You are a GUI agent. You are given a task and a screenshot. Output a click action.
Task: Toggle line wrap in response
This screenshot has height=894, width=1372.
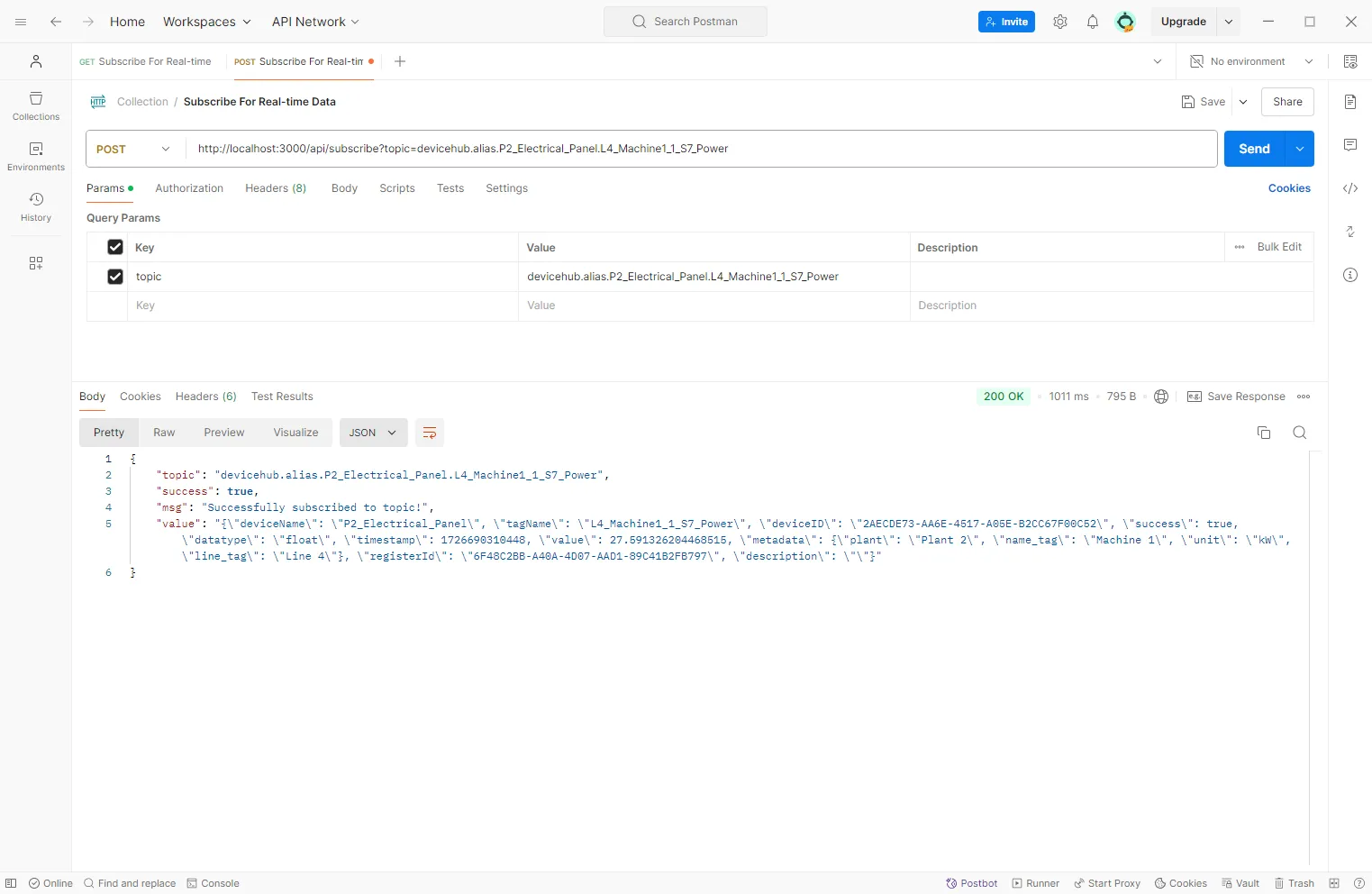coord(430,433)
